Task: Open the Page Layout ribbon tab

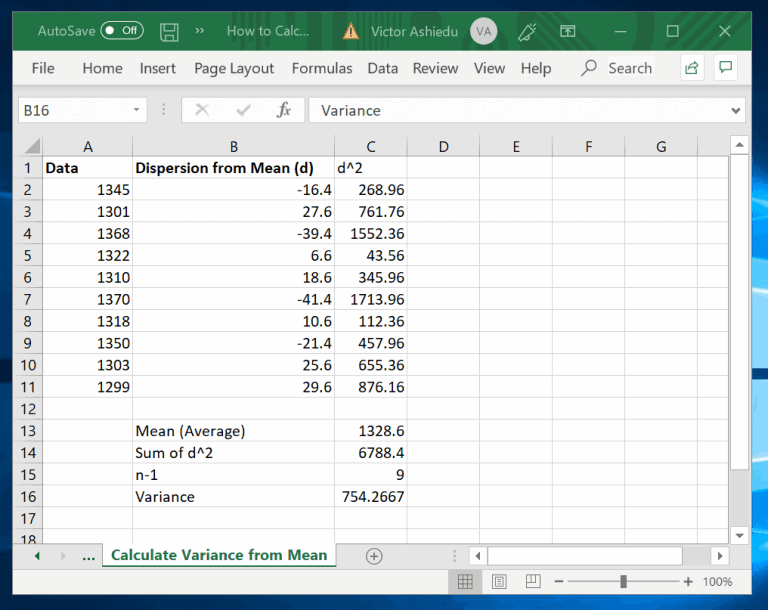Action: click(x=234, y=69)
